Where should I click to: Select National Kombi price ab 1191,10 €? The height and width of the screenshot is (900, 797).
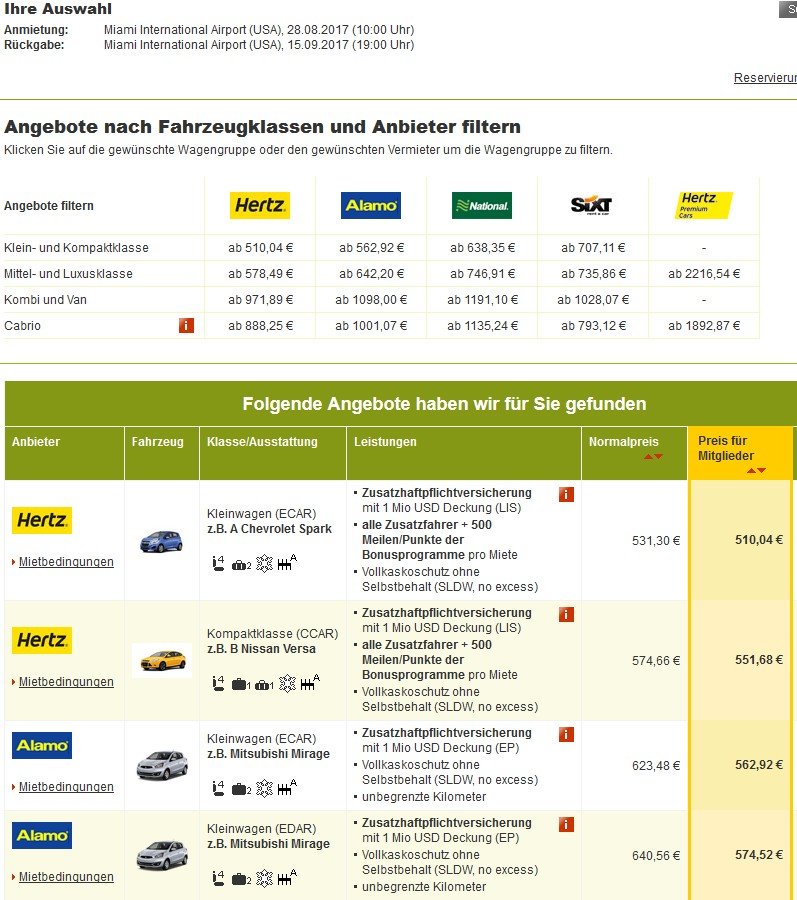coord(483,300)
